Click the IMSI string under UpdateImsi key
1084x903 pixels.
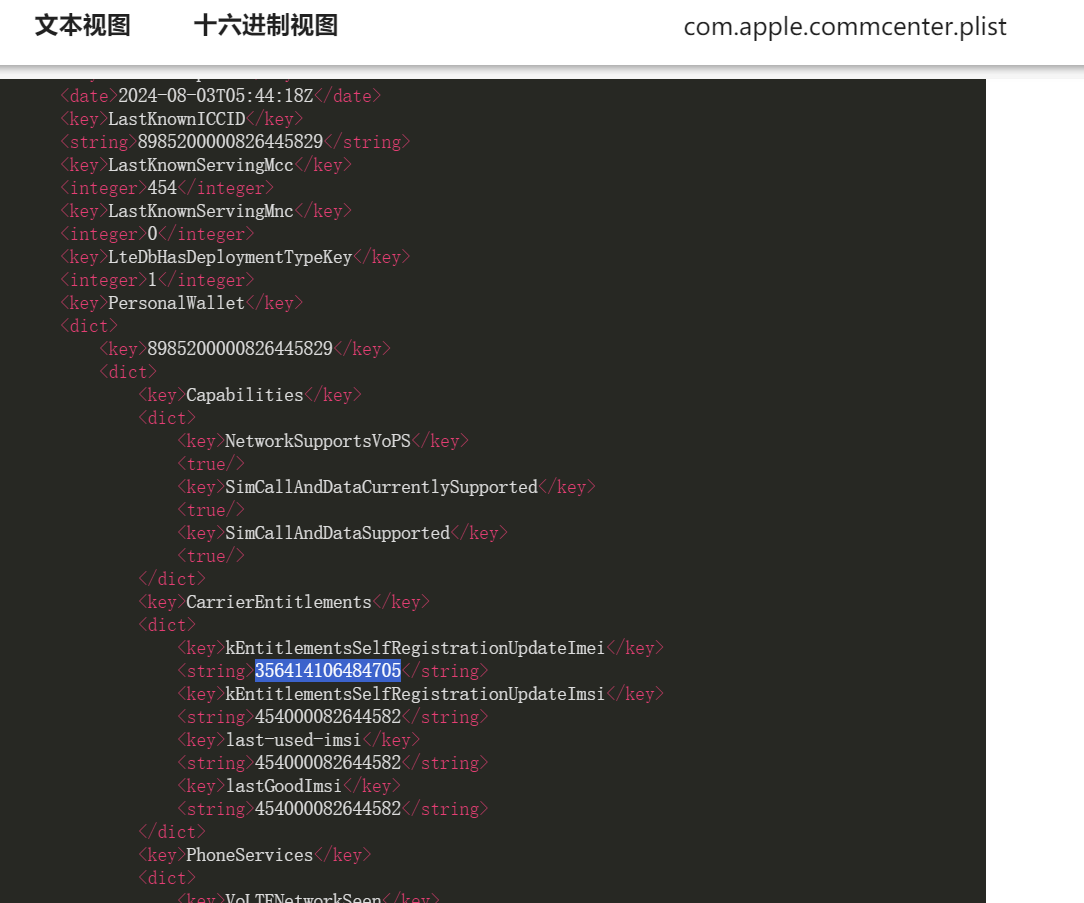pos(328,717)
